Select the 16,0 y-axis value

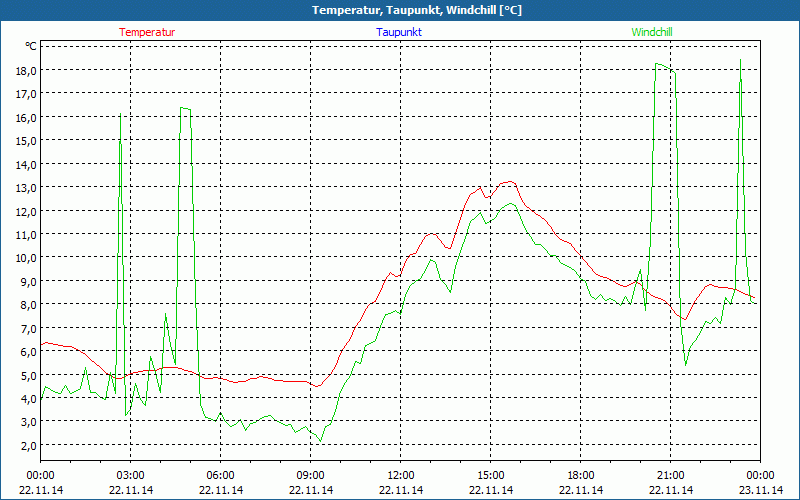[26, 117]
